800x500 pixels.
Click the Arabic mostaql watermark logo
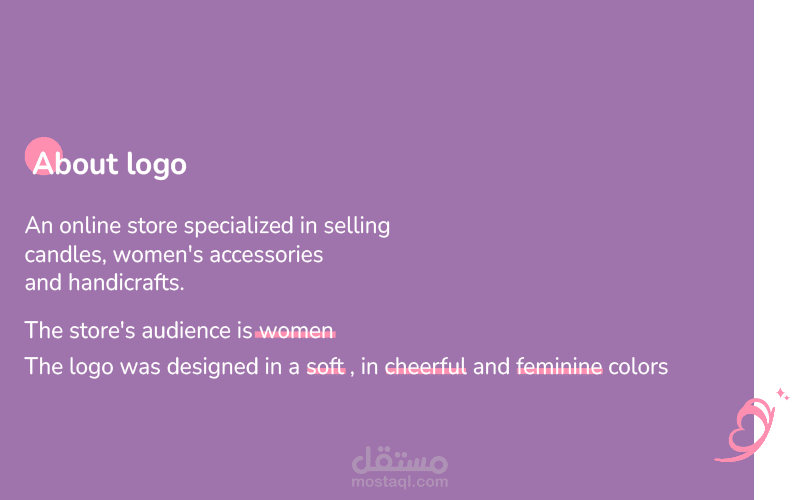[x=400, y=459]
